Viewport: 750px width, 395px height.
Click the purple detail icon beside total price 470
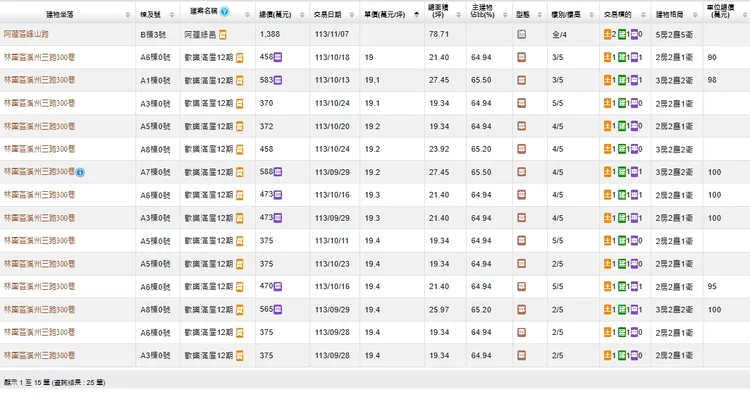click(x=278, y=286)
